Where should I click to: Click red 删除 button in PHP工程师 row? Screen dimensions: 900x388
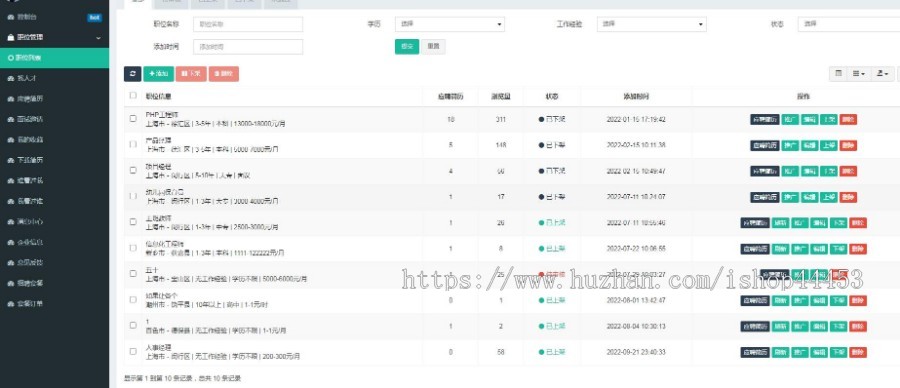[x=848, y=119]
